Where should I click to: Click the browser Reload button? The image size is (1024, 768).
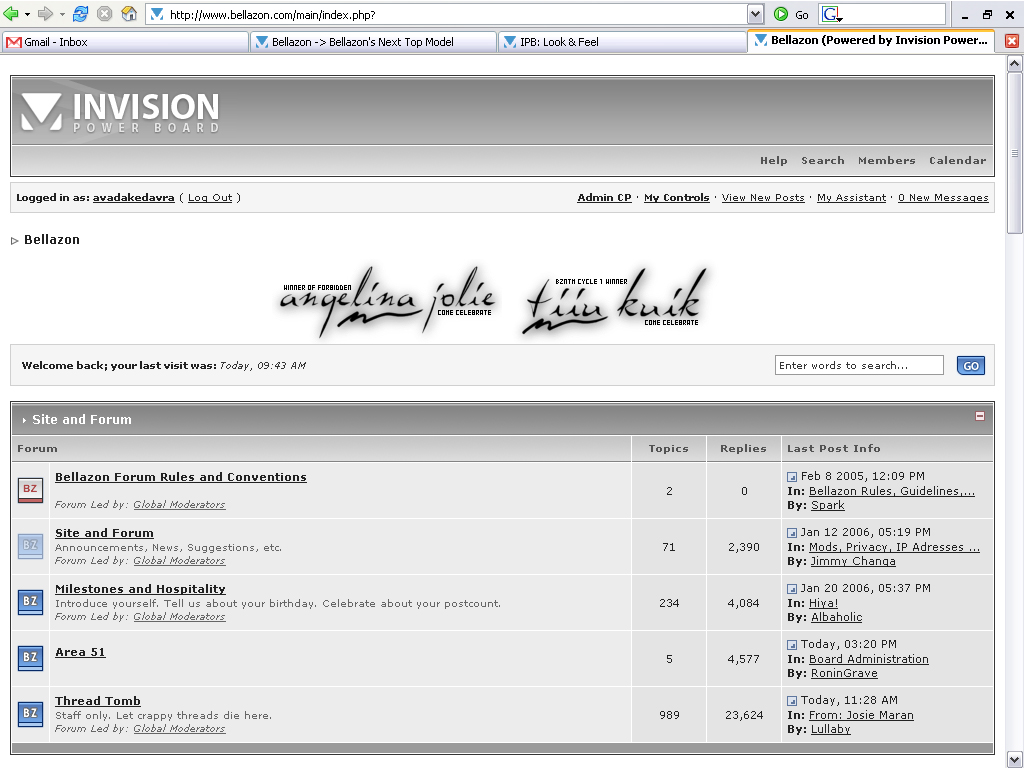[x=81, y=14]
